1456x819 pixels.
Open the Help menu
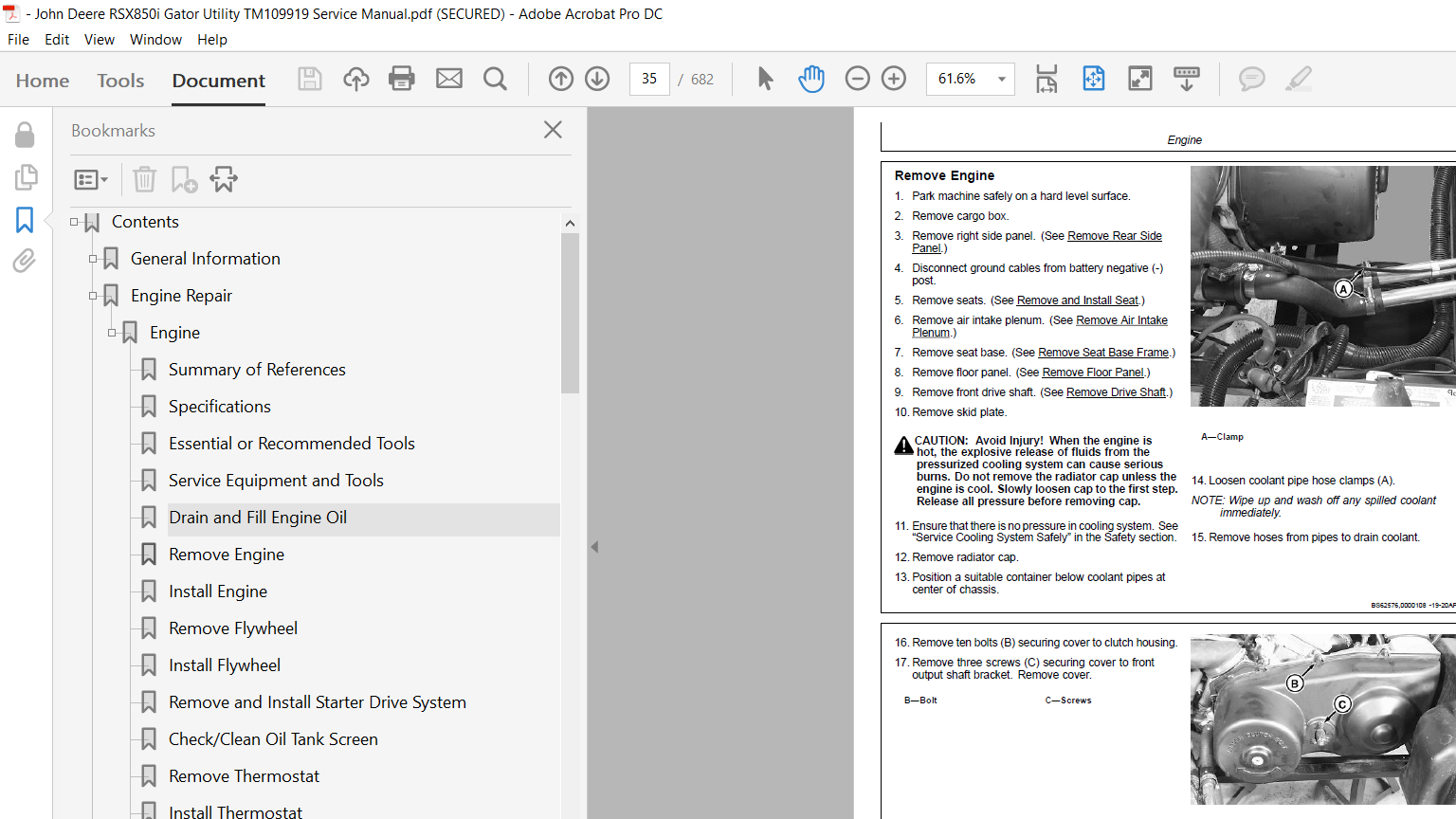pyautogui.click(x=212, y=40)
